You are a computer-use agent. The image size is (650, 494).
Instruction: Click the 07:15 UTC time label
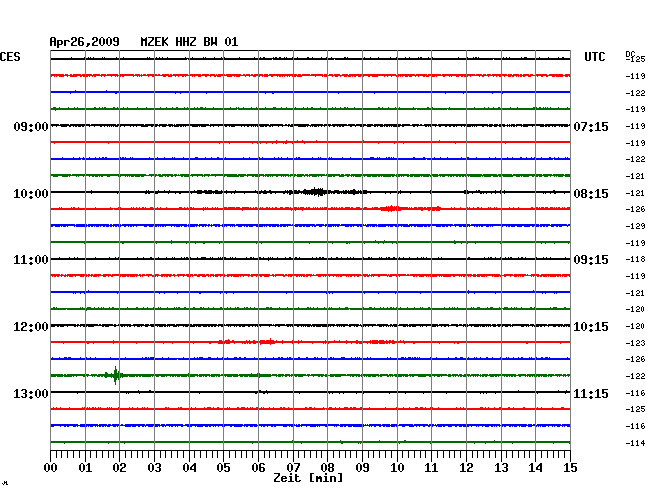(x=592, y=127)
